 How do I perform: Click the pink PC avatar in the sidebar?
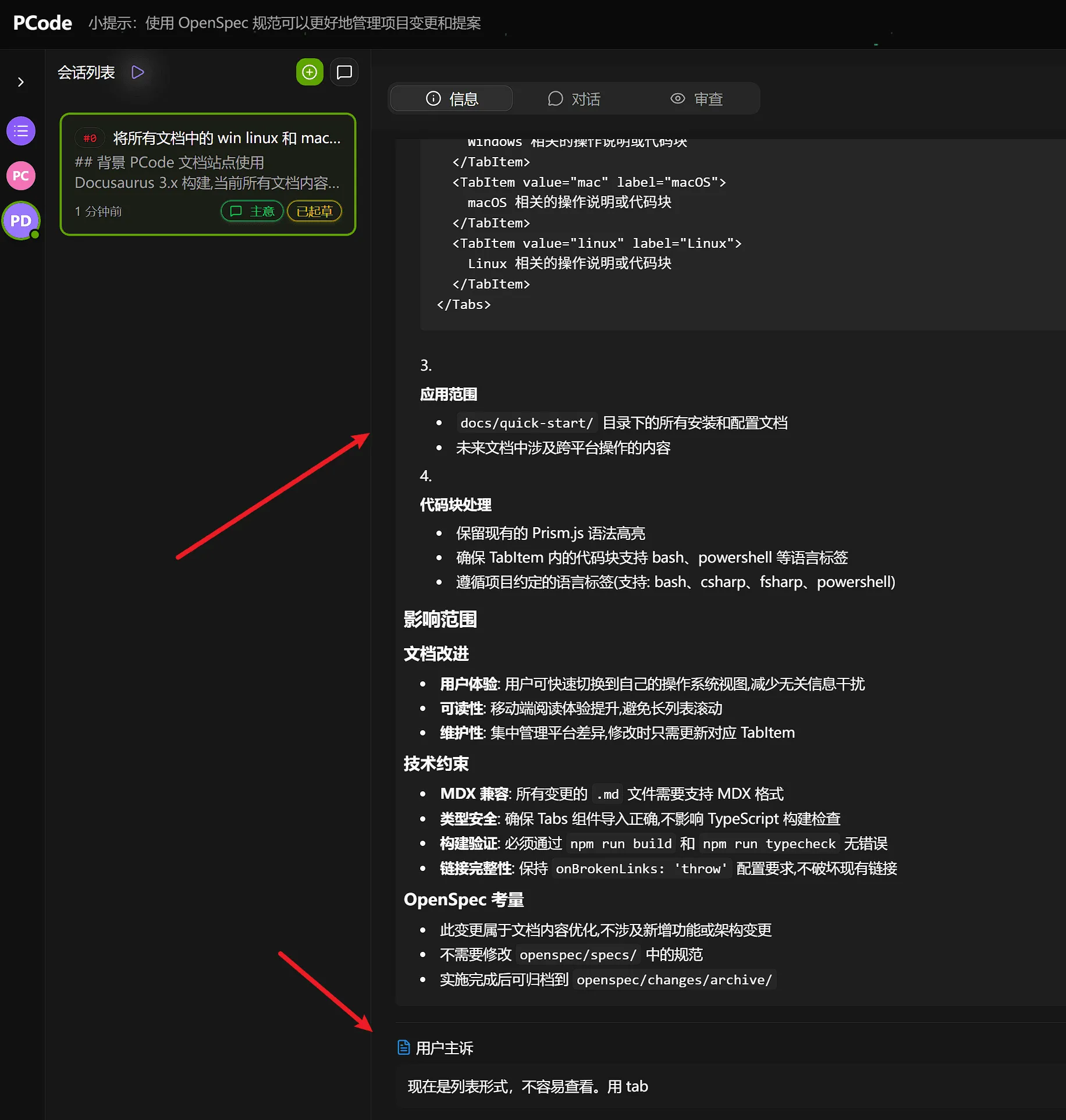pos(20,175)
